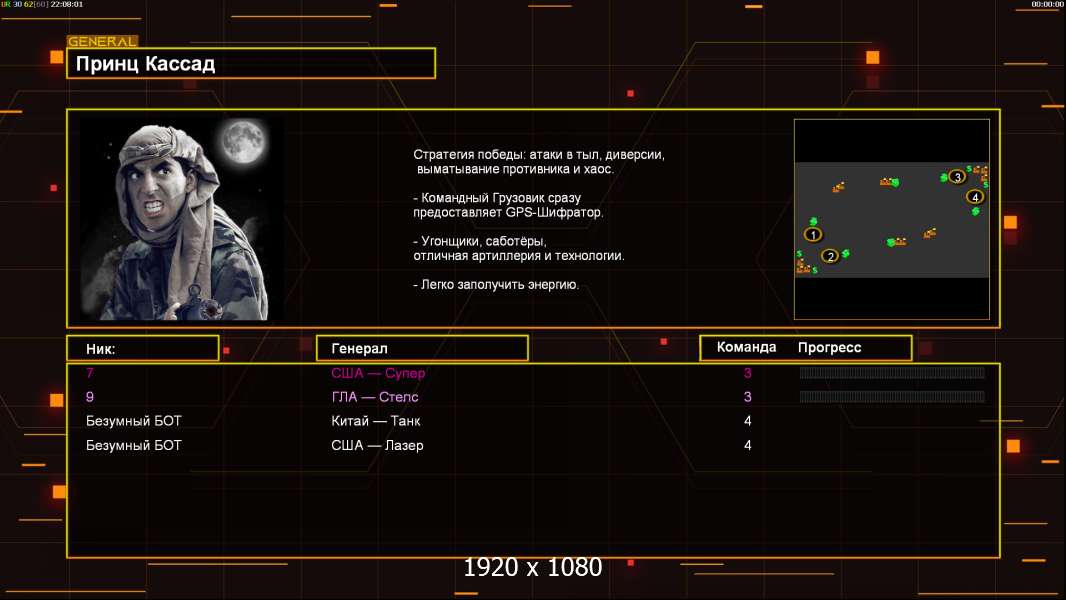Click the orange GENERAL label tag
This screenshot has height=600, width=1066.
click(x=102, y=41)
